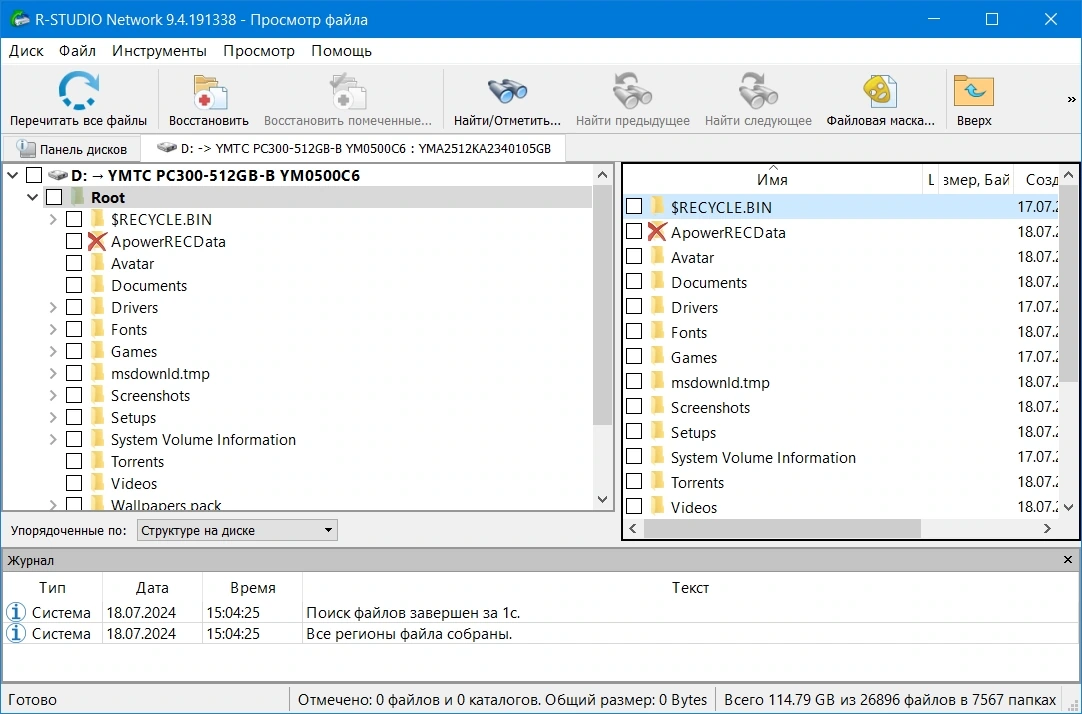Switch to Панель дисков tab

click(x=72, y=148)
